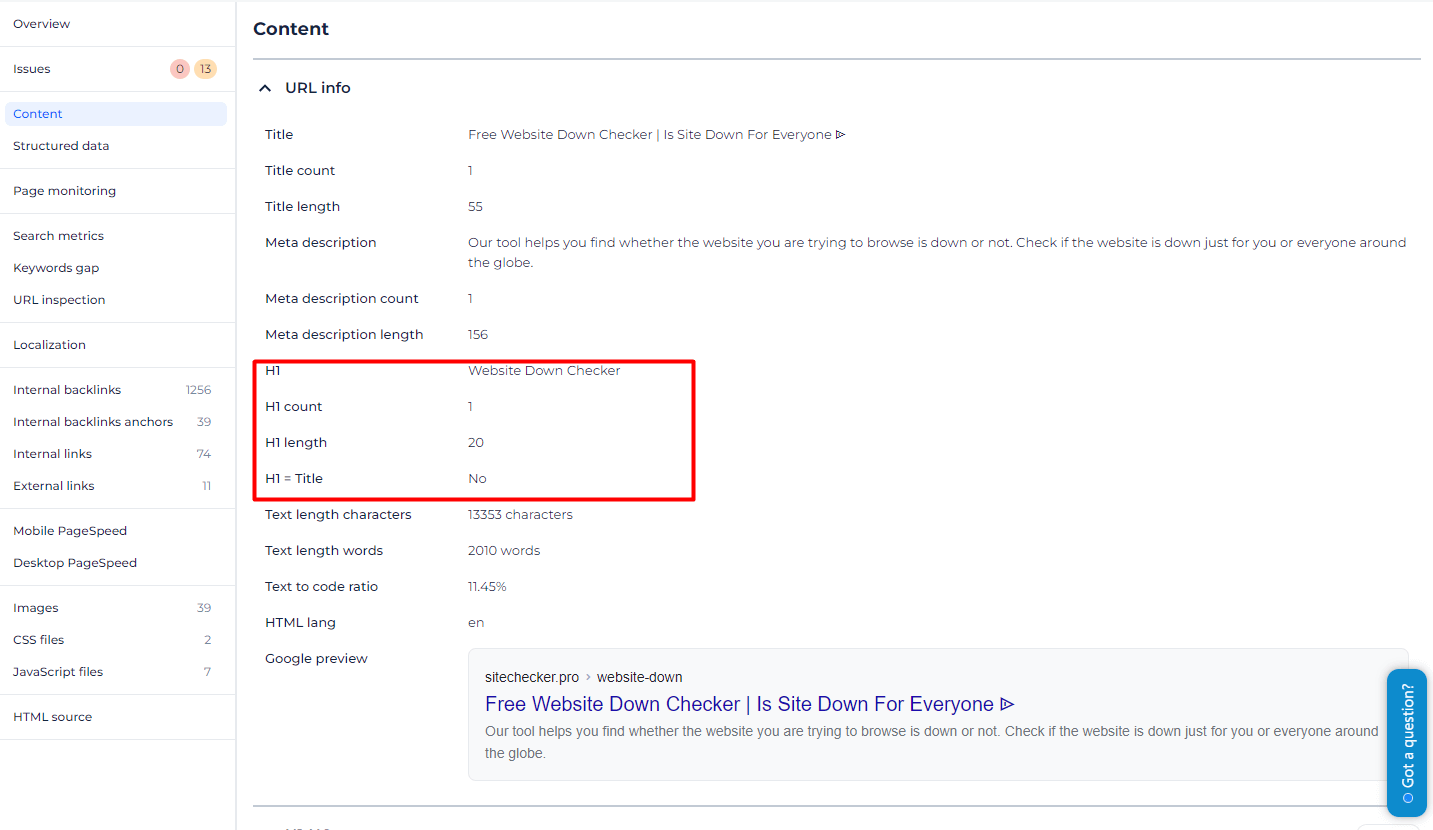Click the Google preview description snippet
Viewport: 1433px width, 830px height.
931,742
